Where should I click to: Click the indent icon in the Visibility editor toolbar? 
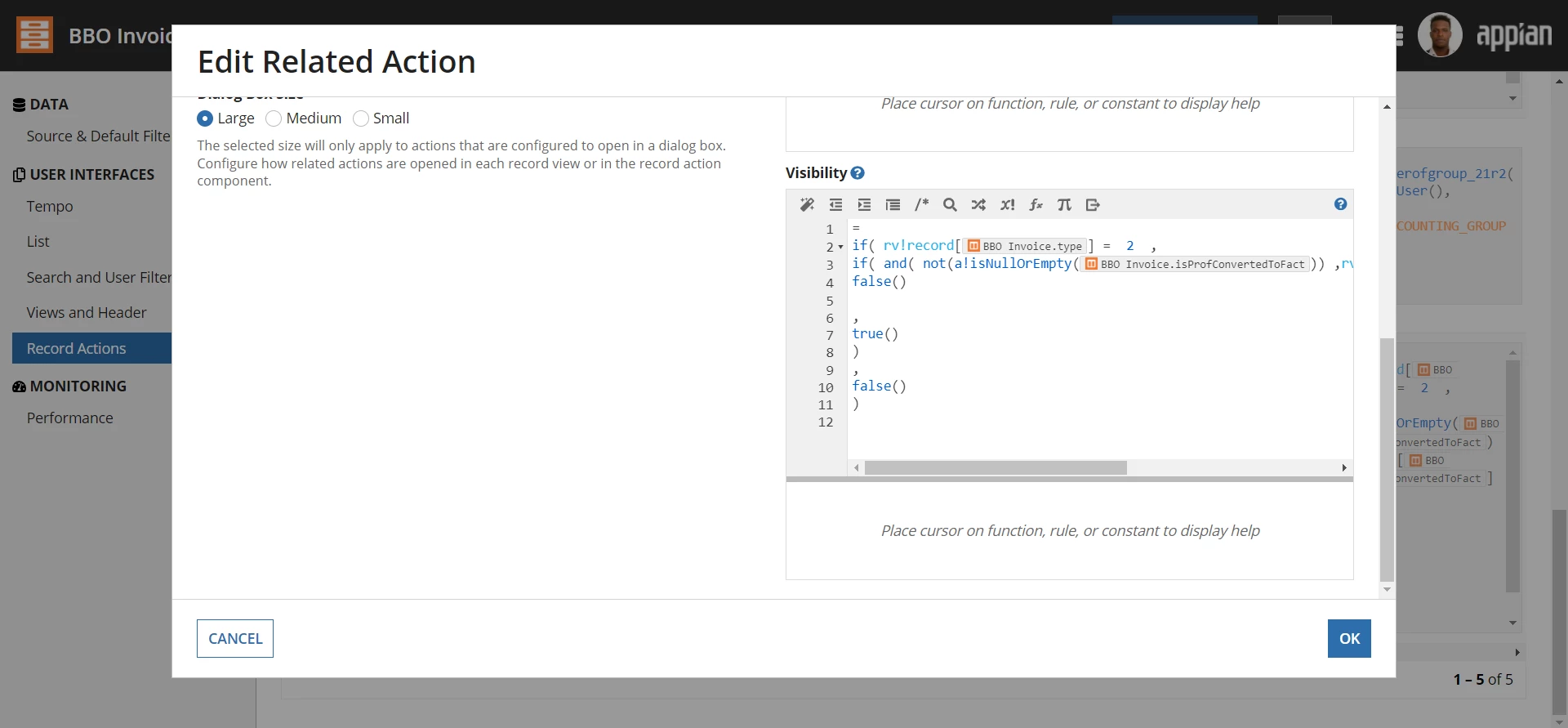(x=864, y=204)
